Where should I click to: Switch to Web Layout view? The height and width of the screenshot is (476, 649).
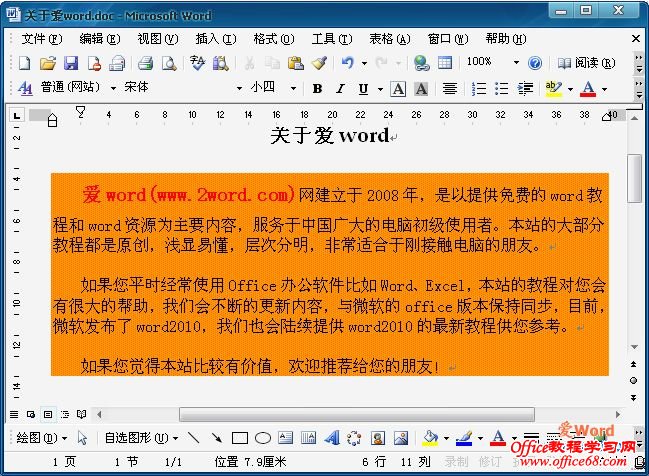pos(31,414)
